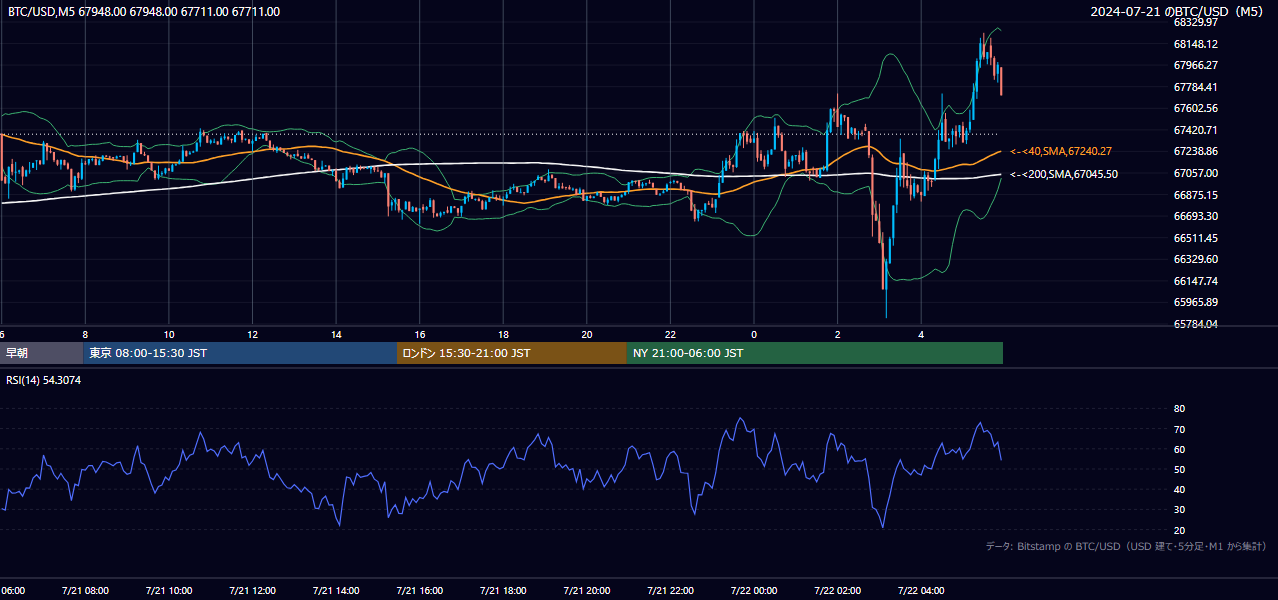Click the 7/21 18:00 time label
This screenshot has height=600, width=1278.
tap(503, 591)
